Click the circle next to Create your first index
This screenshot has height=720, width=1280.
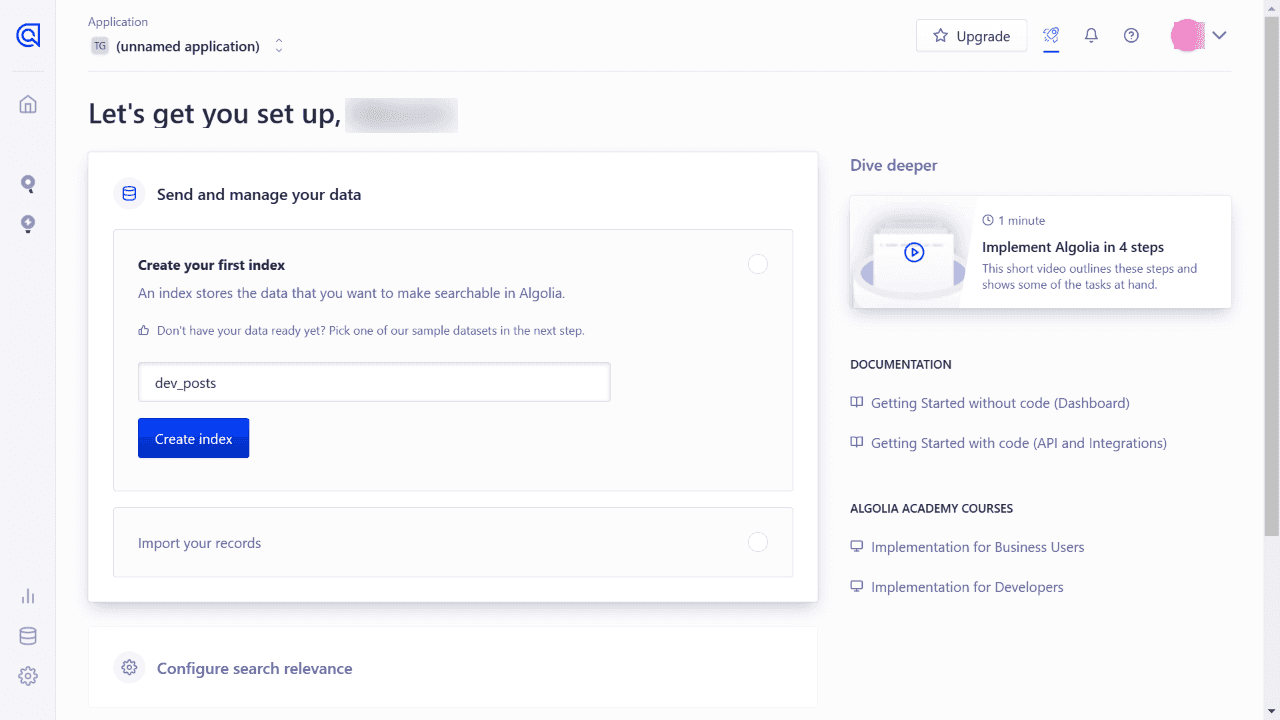(x=757, y=264)
